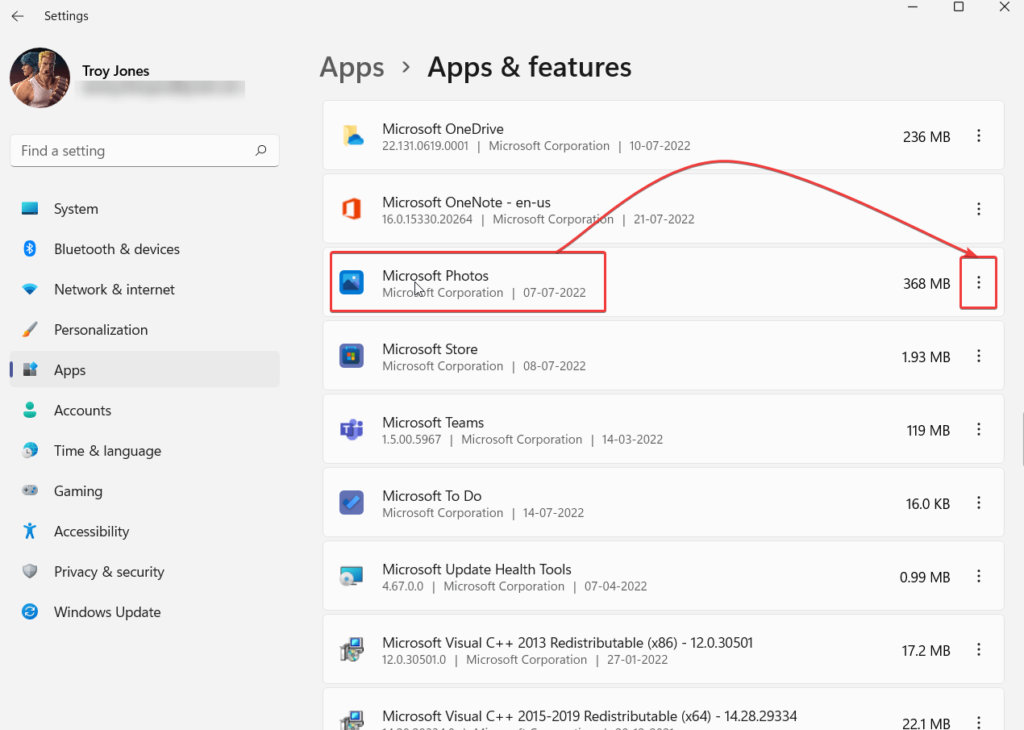Screen dimensions: 1024x730
Task: Click the Microsoft OneNote Office icon
Action: 351,209
